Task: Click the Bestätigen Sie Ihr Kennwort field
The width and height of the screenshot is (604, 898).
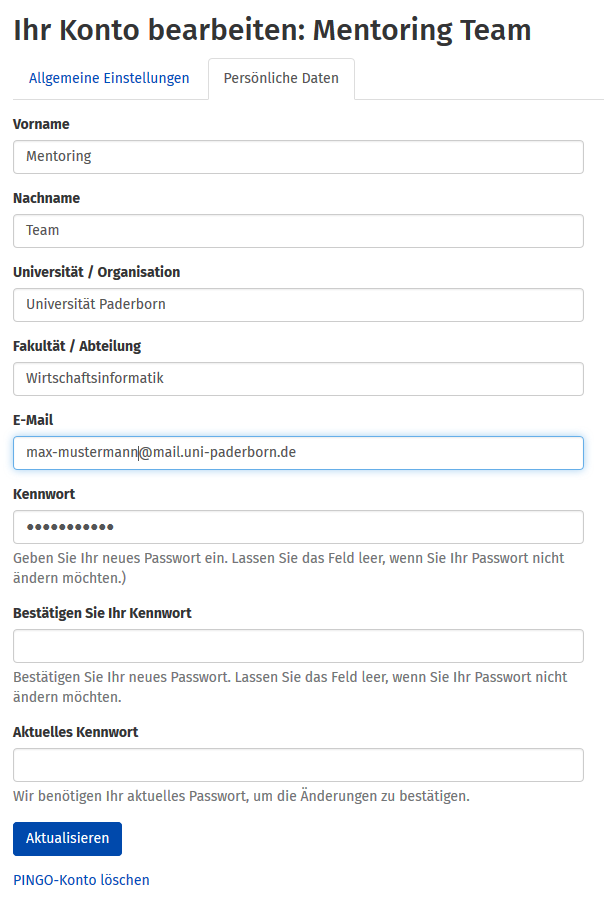Action: (298, 646)
